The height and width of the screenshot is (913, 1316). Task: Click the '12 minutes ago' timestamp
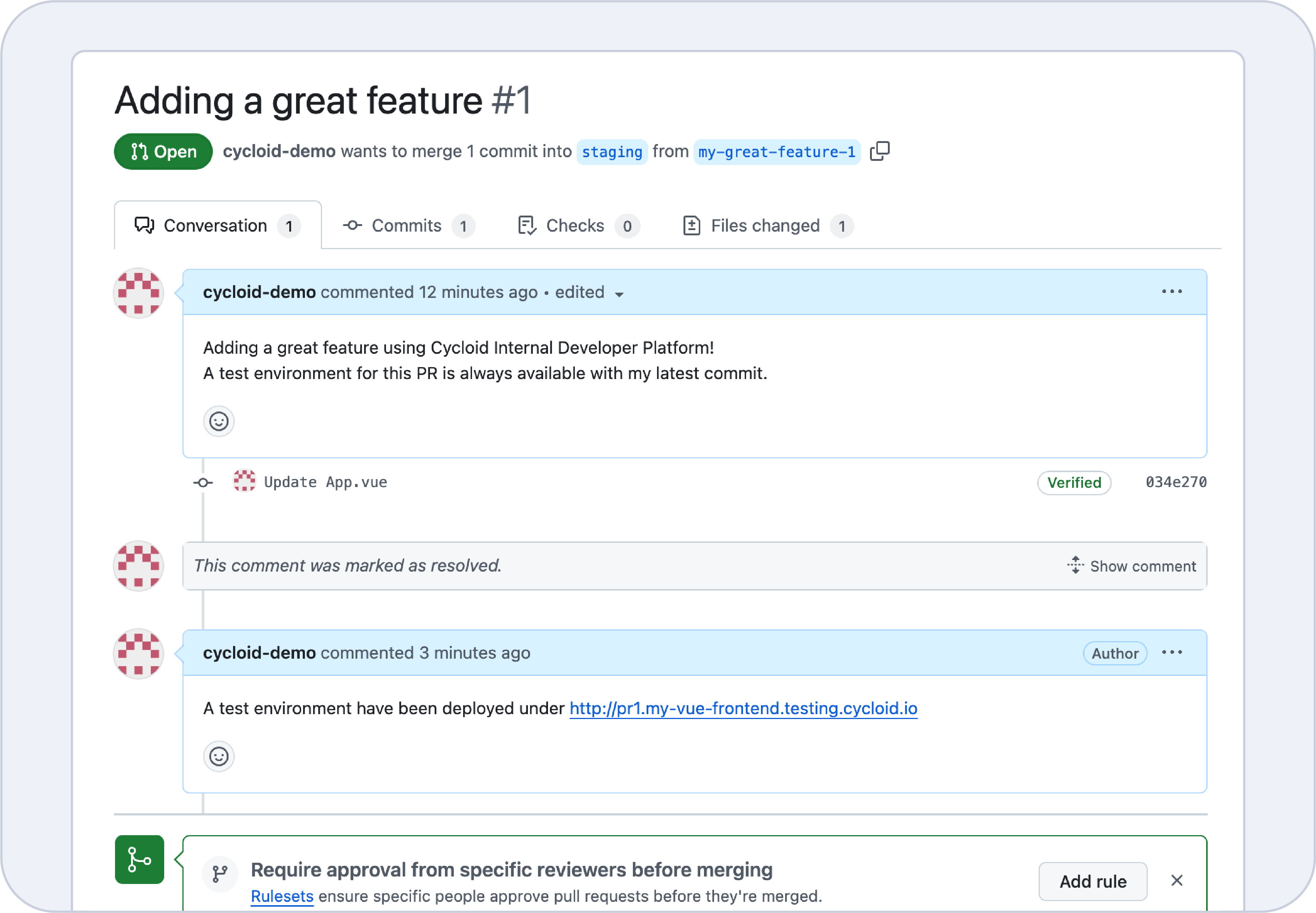[x=478, y=292]
